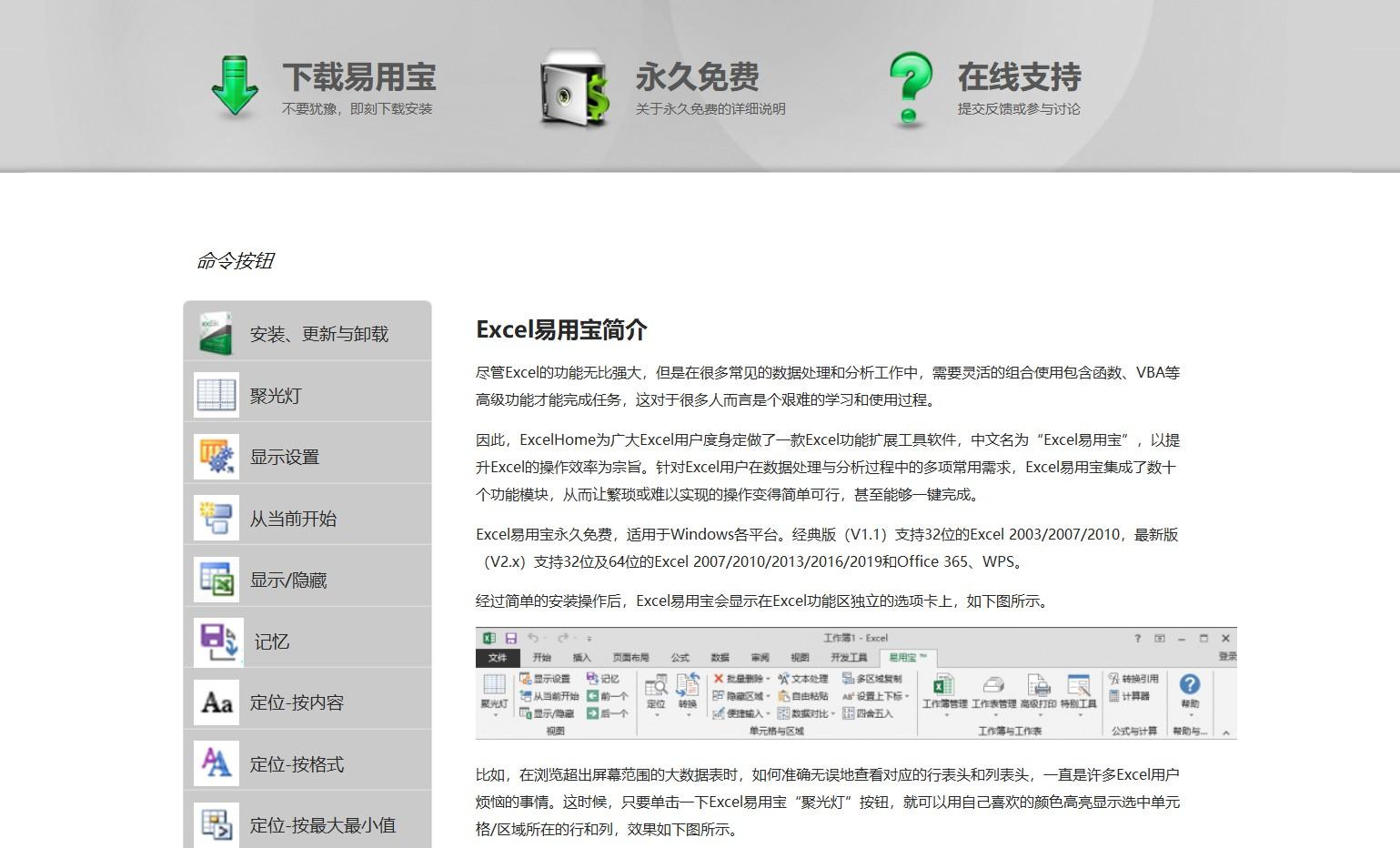This screenshot has height=848, width=1400.
Task: Click the Excel ribbon screenshot image
Action: coord(856,683)
